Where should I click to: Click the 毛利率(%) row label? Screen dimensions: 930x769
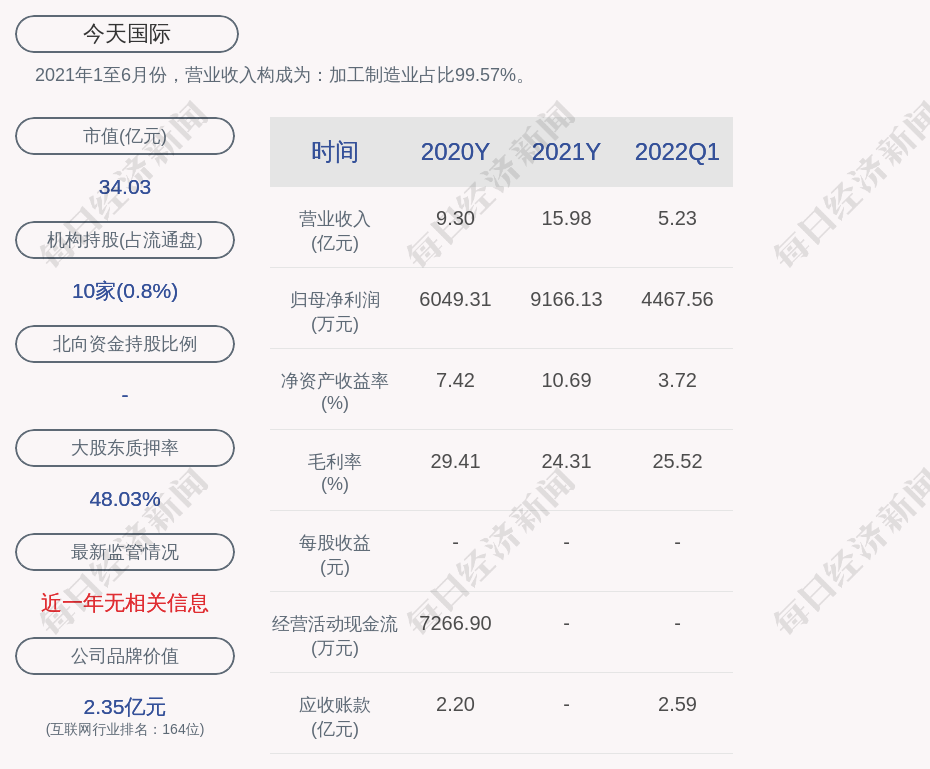pyautogui.click(x=335, y=473)
